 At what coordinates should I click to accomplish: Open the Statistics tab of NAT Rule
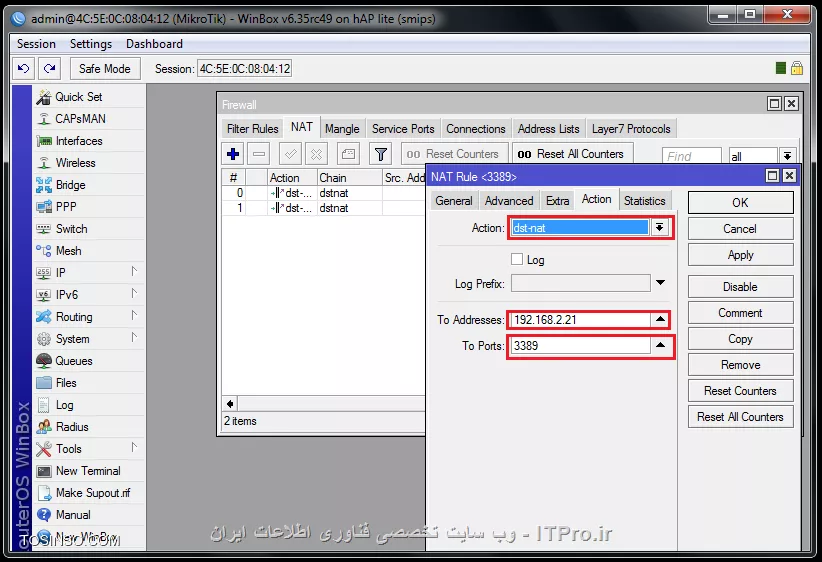644,201
